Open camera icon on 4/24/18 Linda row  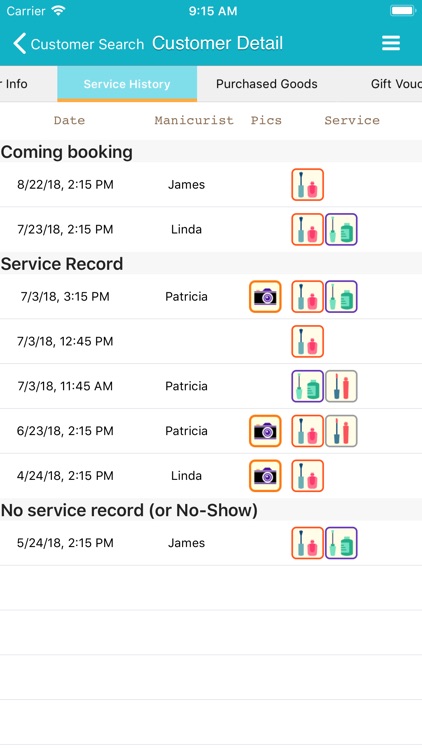pos(265,476)
